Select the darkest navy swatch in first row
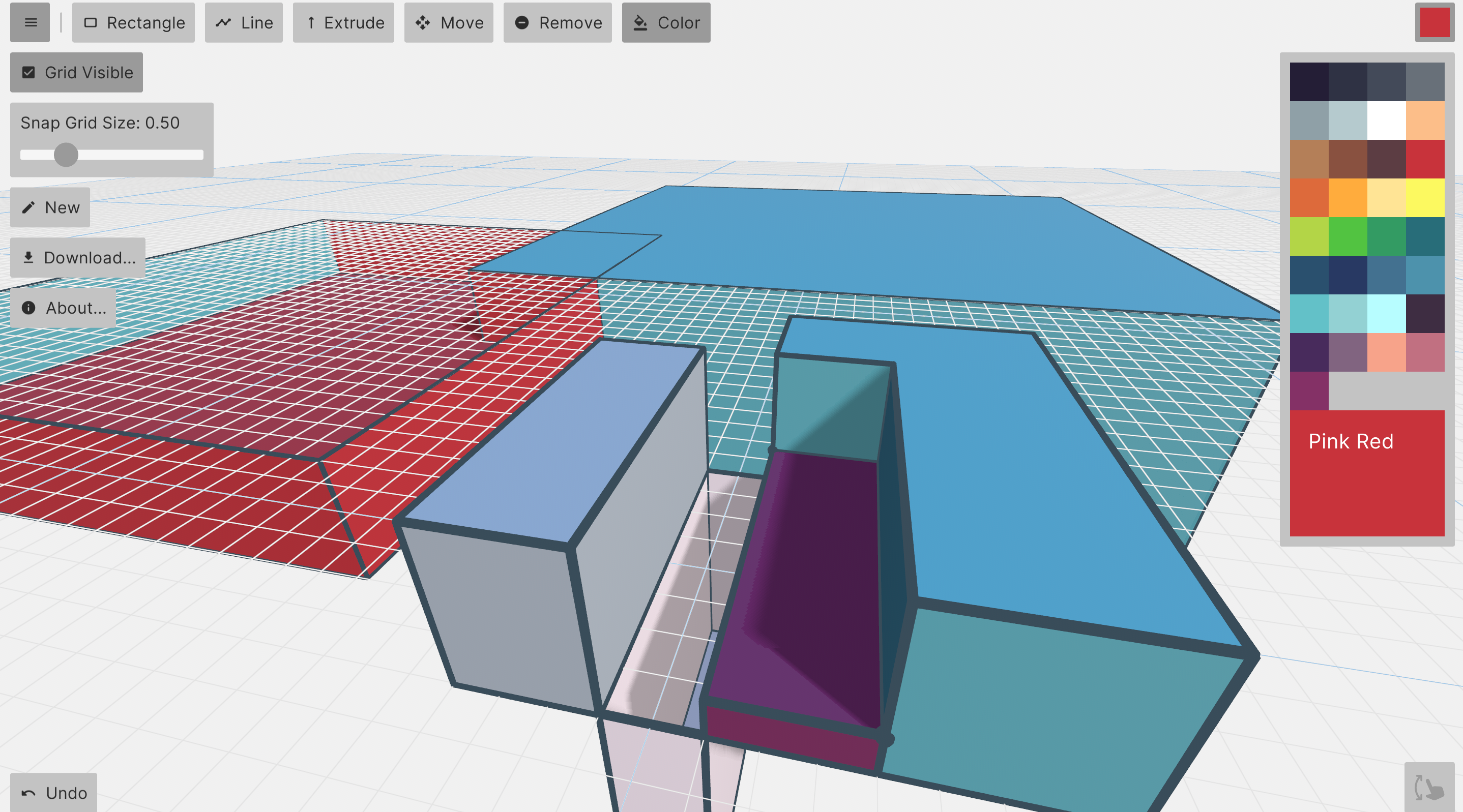The width and height of the screenshot is (1463, 812). click(x=1309, y=82)
